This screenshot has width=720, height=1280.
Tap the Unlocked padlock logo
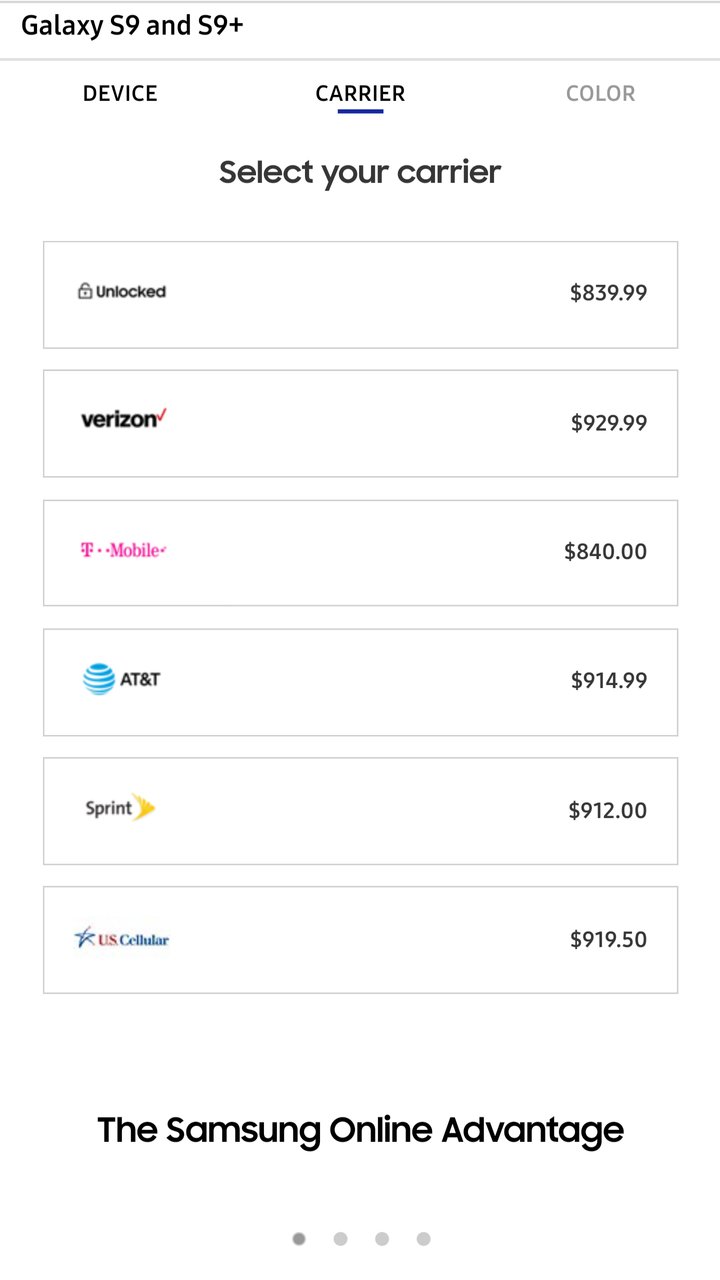[x=121, y=292]
